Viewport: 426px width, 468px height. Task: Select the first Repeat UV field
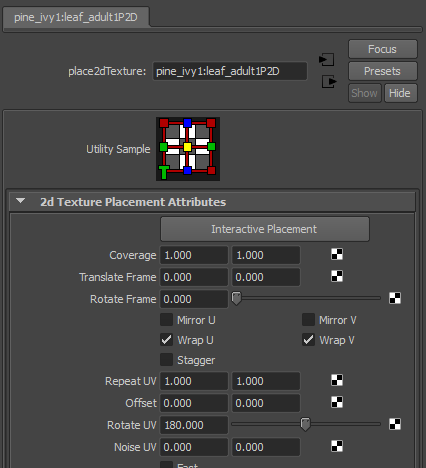pos(194,381)
